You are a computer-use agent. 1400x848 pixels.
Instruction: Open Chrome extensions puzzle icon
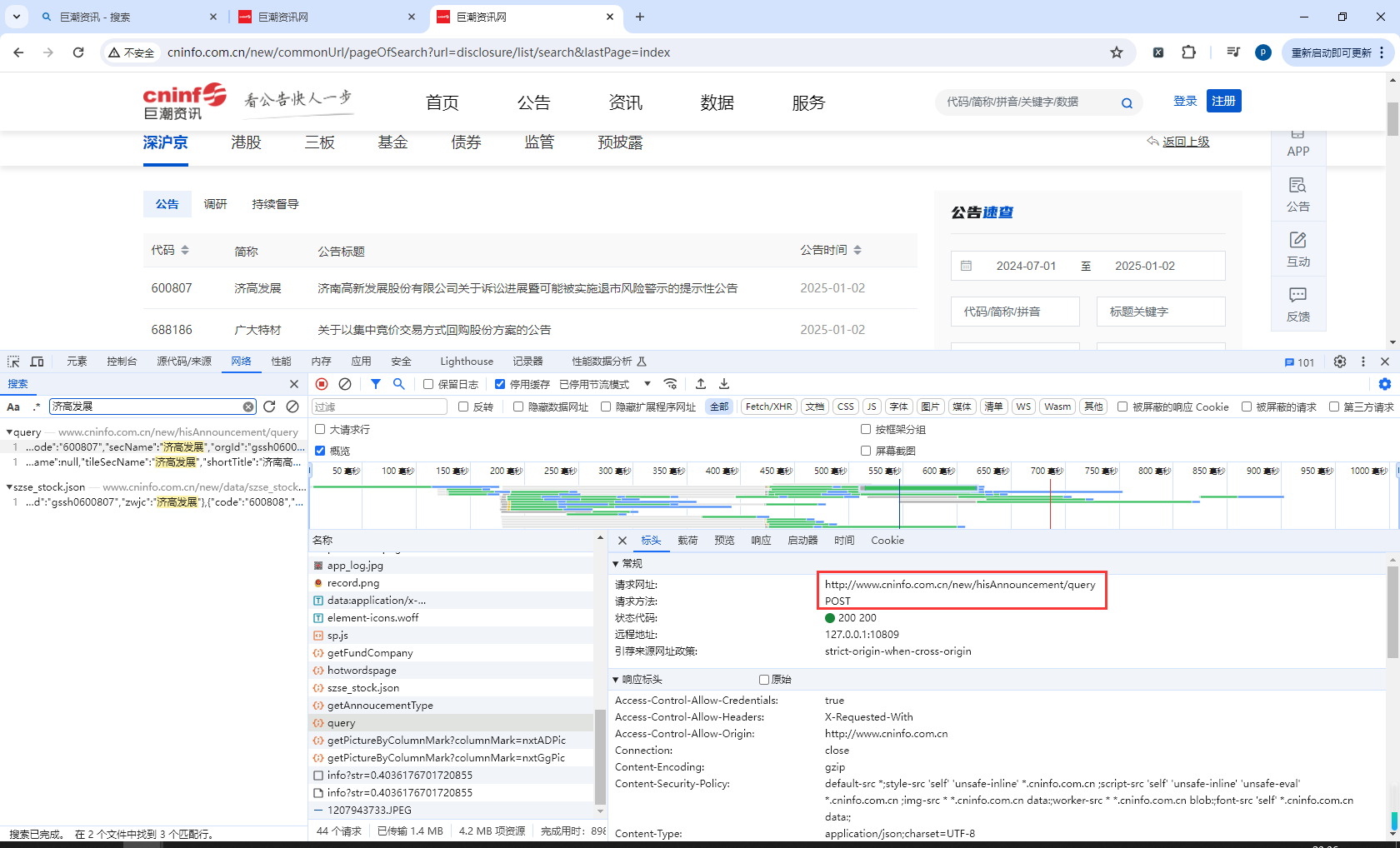point(1189,52)
